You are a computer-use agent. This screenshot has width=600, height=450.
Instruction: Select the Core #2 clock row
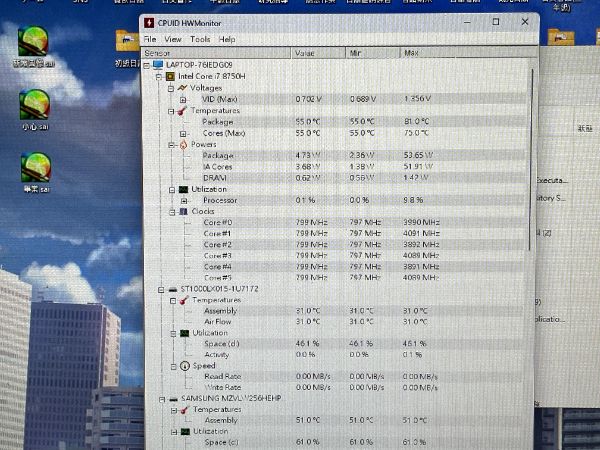tap(363, 245)
